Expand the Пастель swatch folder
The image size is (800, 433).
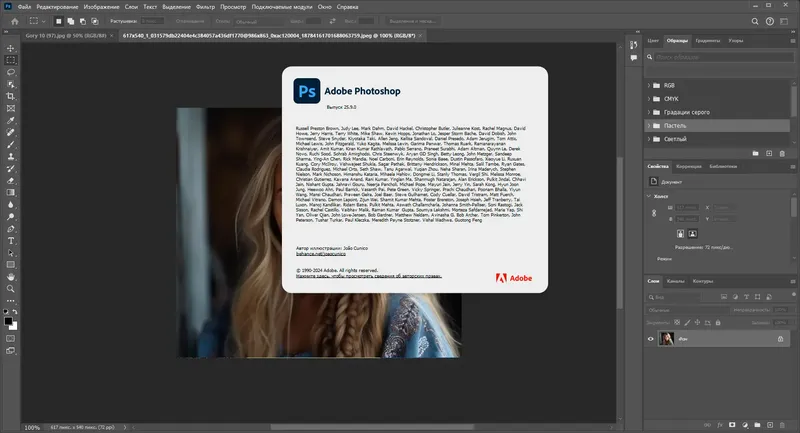click(x=649, y=125)
